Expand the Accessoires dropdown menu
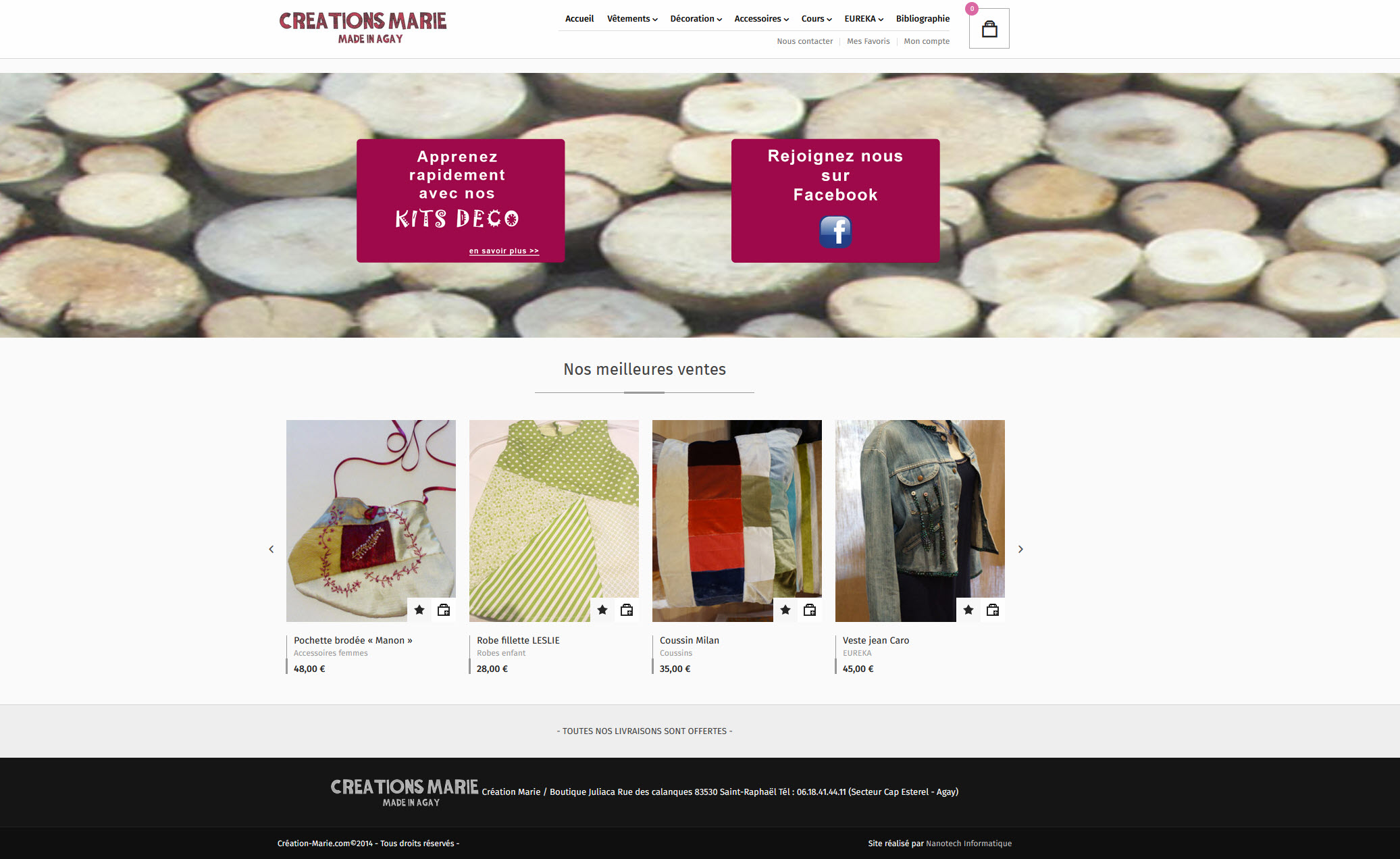Viewport: 1400px width, 859px height. [761, 19]
